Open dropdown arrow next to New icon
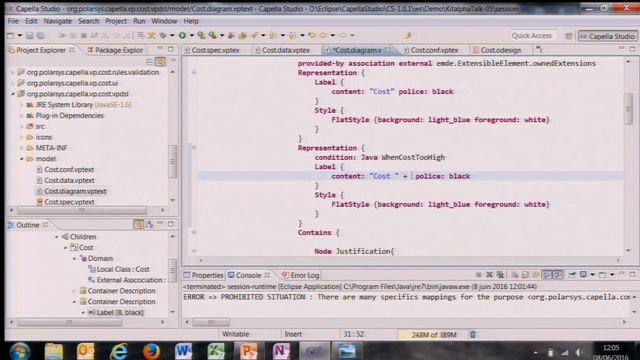 19,36
